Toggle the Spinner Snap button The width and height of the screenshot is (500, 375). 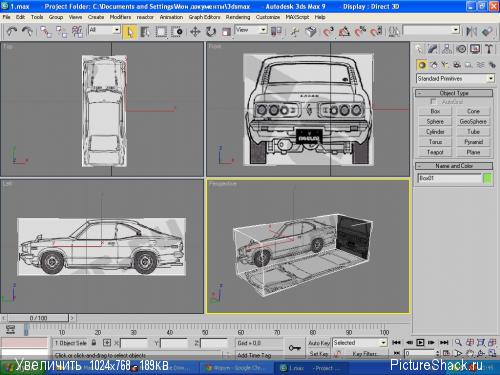376,32
